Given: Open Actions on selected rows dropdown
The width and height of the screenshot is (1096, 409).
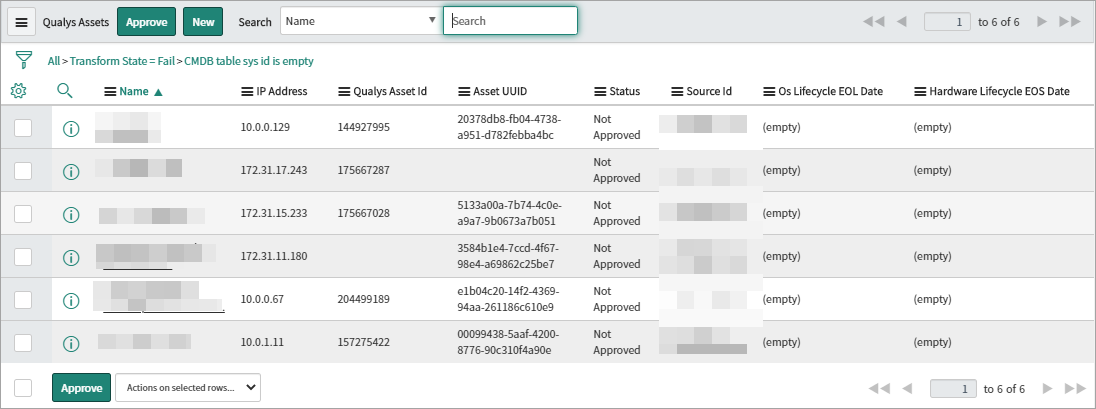Looking at the screenshot, I should click(188, 387).
